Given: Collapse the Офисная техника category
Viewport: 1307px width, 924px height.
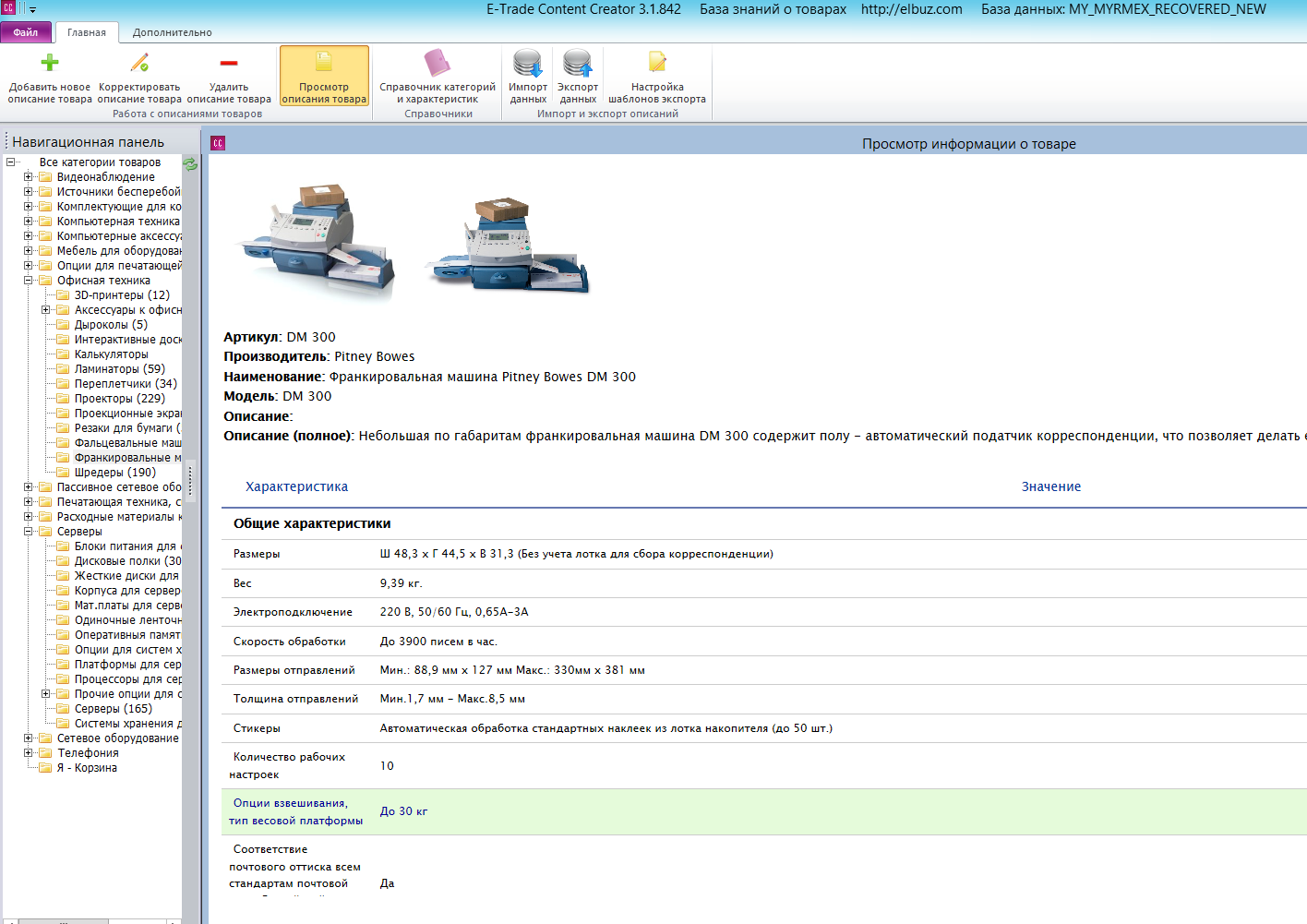Looking at the screenshot, I should [29, 281].
